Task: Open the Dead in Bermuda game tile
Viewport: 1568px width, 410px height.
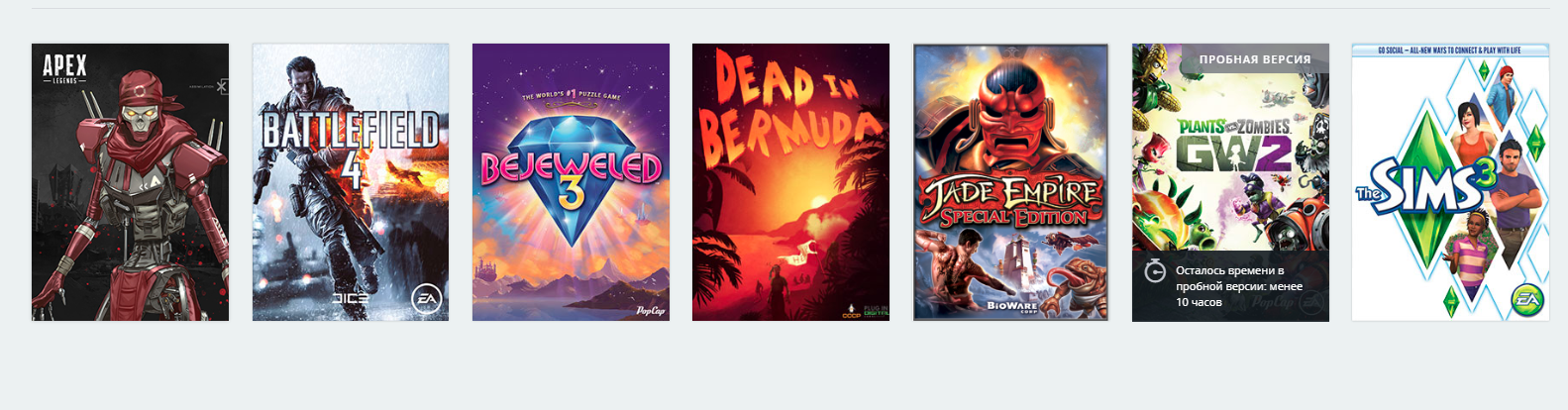Action: pyautogui.click(x=790, y=182)
